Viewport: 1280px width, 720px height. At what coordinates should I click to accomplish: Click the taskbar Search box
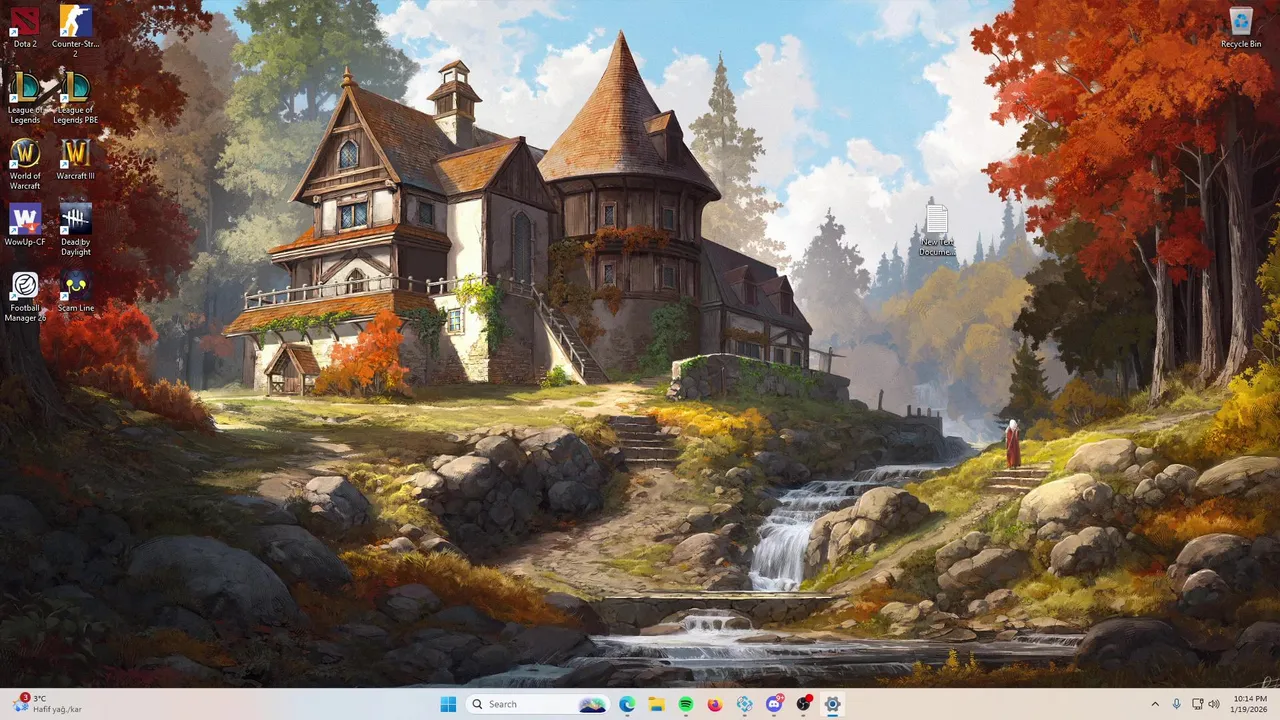[x=539, y=704]
